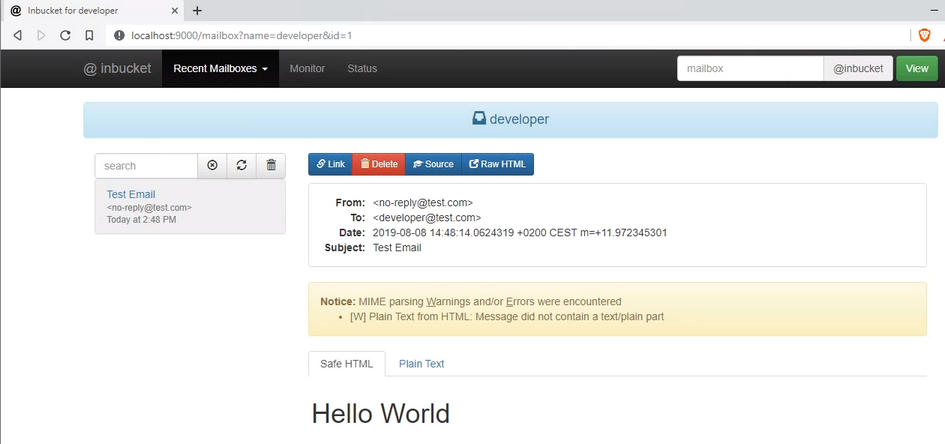
Task: Click the blue Link button
Action: (329, 164)
